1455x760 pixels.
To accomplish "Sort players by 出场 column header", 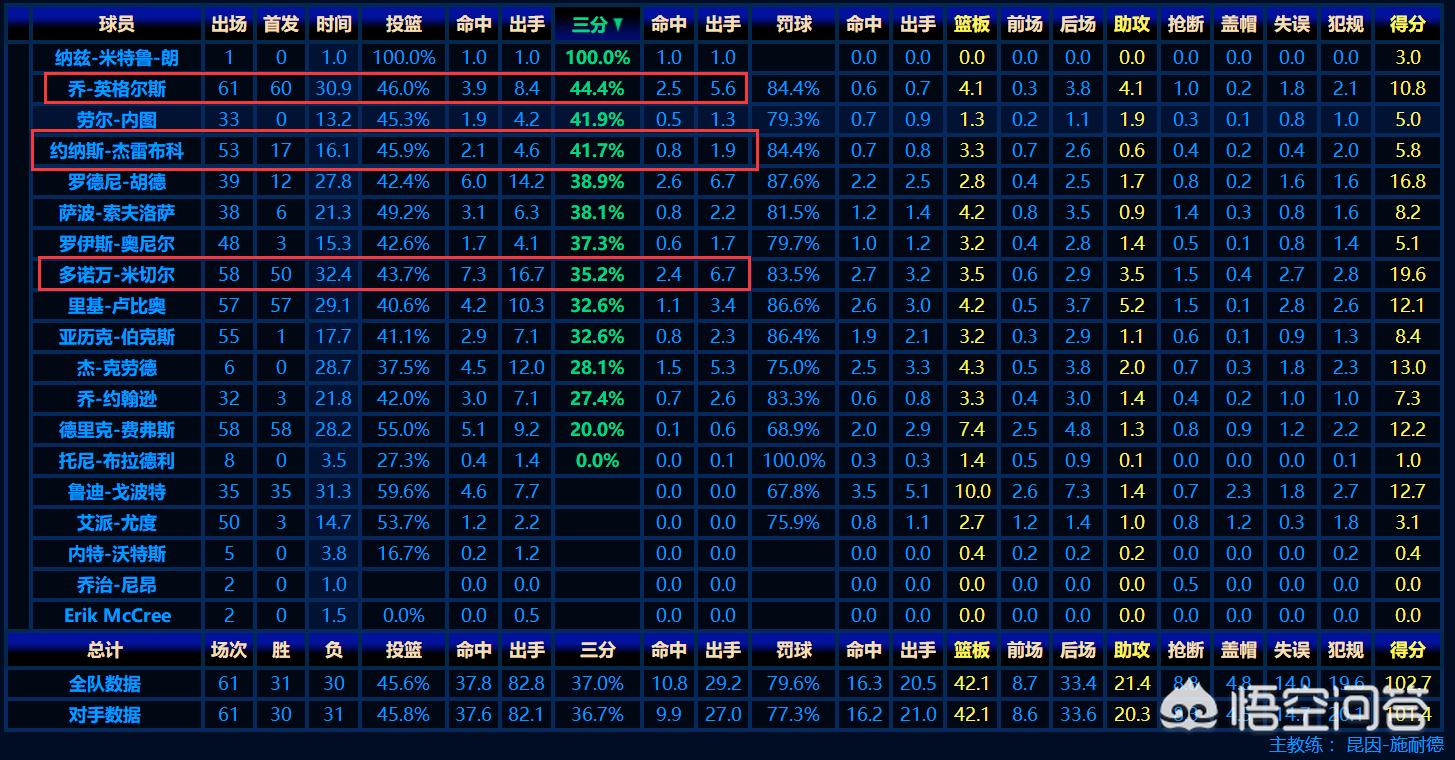I will [229, 24].
